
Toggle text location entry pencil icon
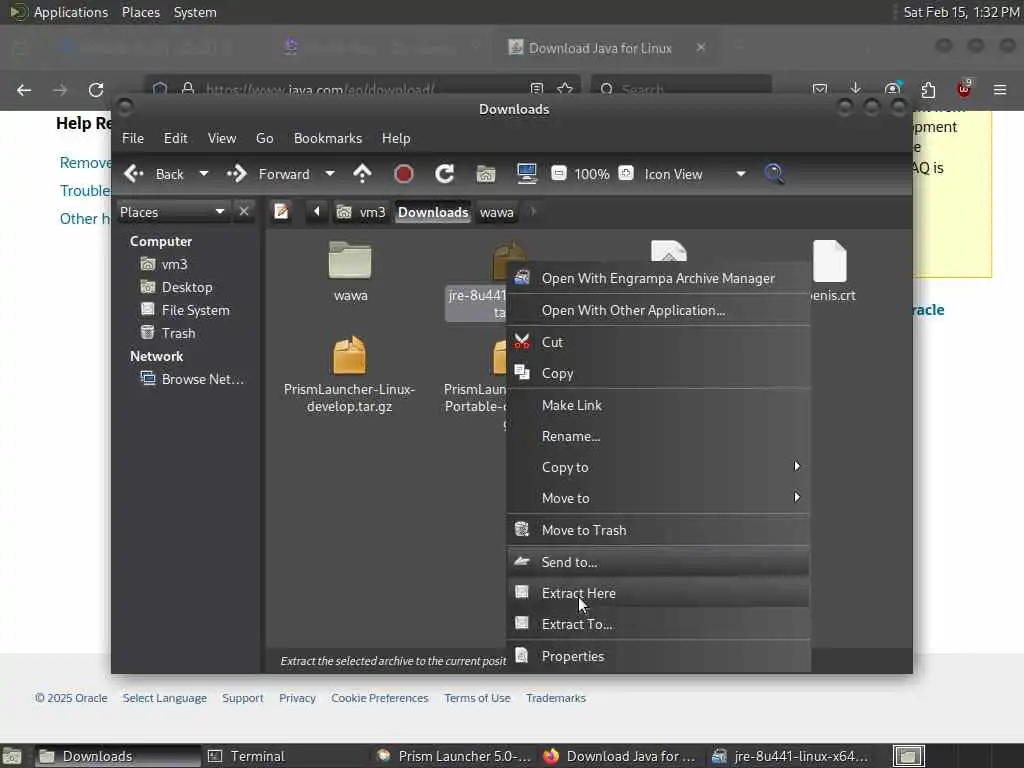pyautogui.click(x=281, y=212)
